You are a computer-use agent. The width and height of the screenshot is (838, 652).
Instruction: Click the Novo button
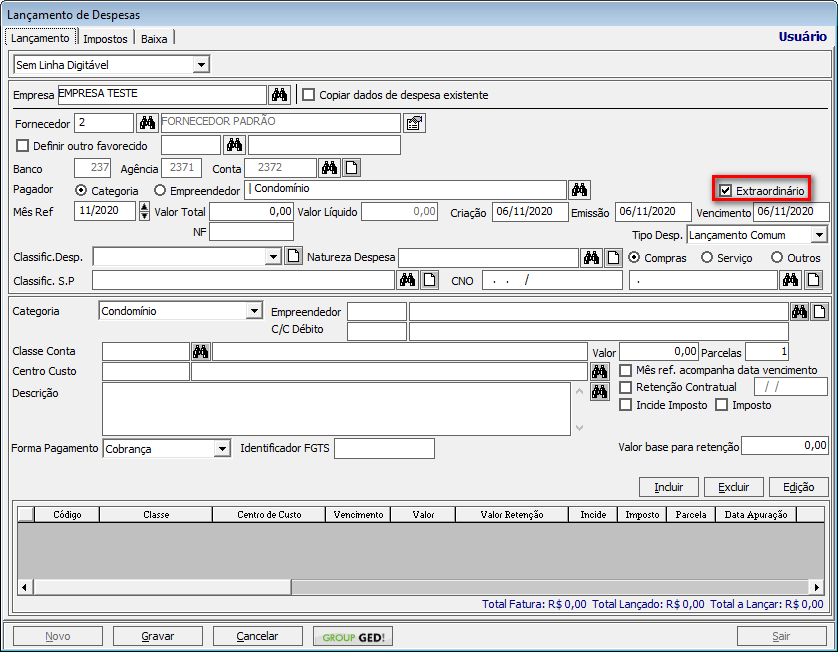coord(58,637)
